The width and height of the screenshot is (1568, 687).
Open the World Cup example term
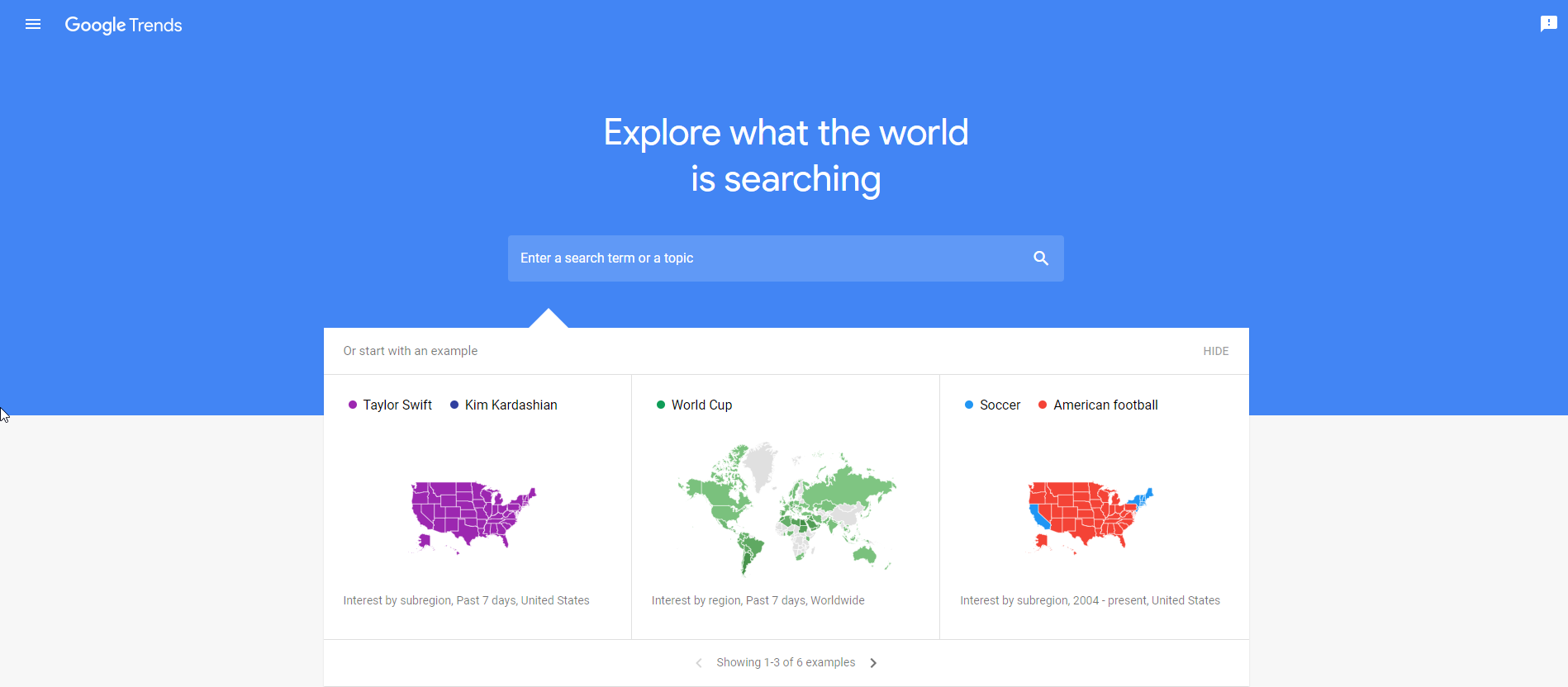tap(701, 405)
